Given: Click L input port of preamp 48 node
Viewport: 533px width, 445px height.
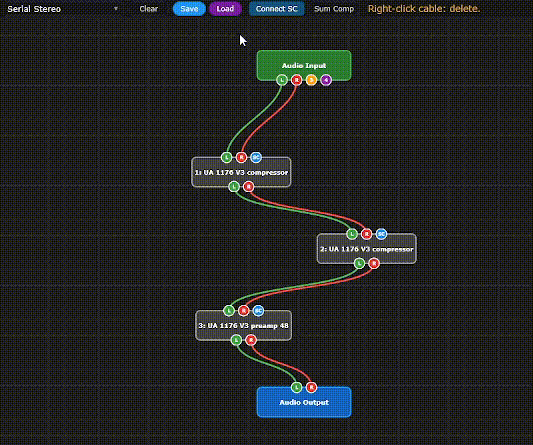Looking at the screenshot, I should 229,310.
